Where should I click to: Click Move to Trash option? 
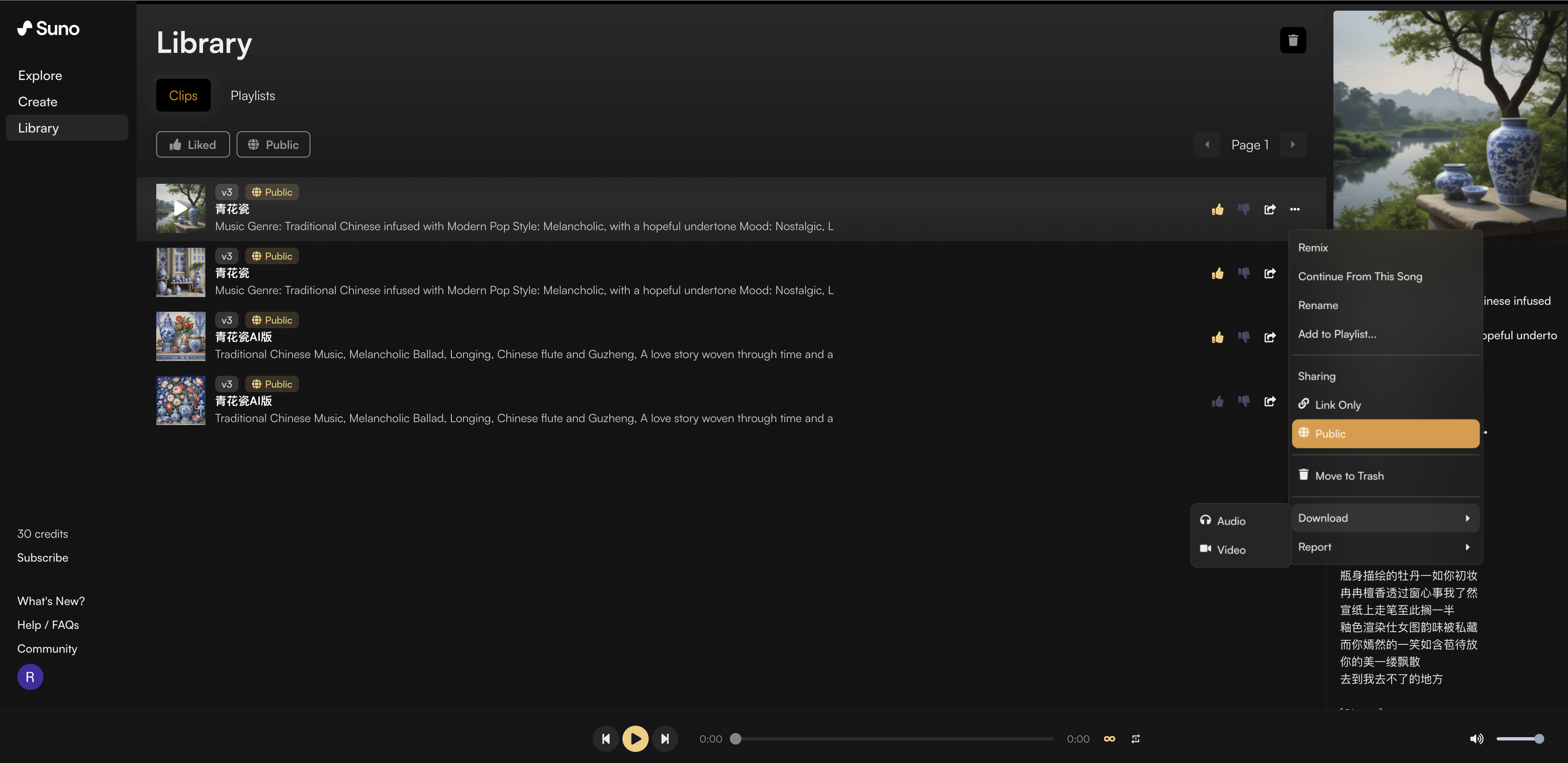tap(1349, 475)
